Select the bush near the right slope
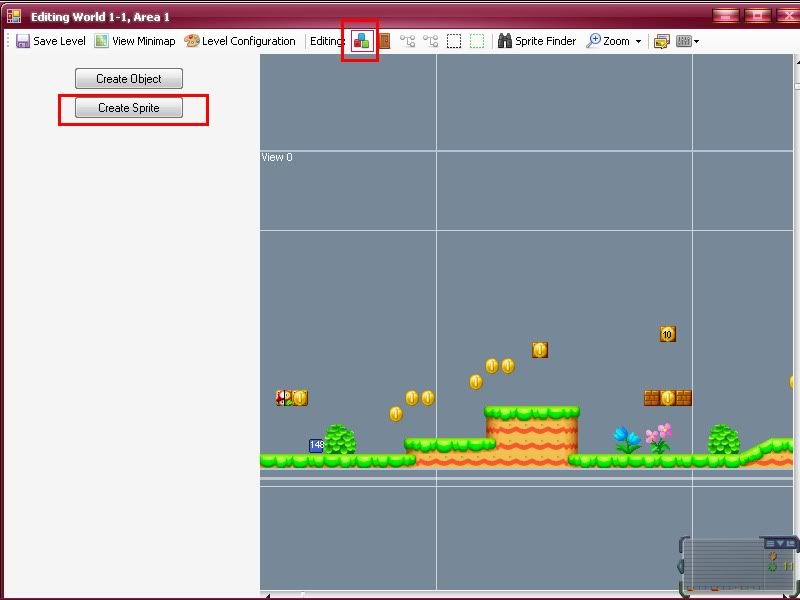Screen dimensions: 800x600 723,439
